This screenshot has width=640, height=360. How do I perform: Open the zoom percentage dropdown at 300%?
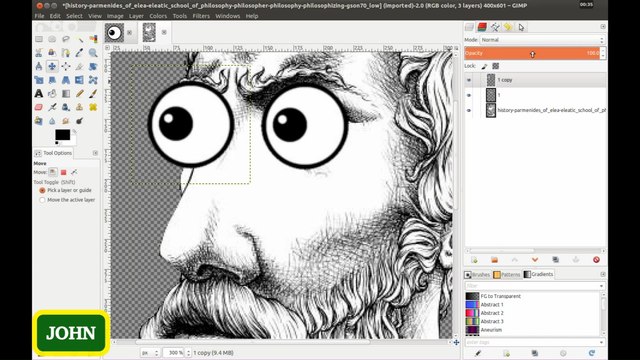pos(188,353)
